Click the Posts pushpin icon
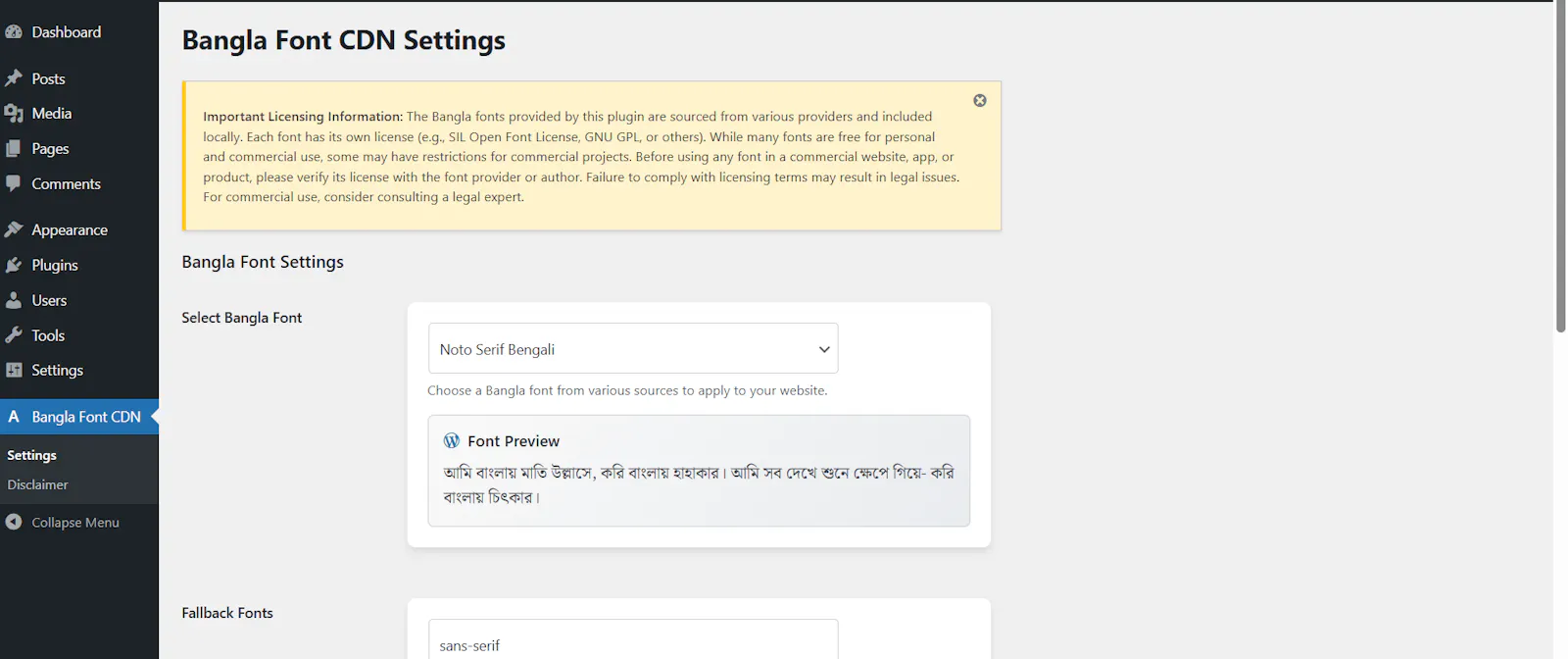1568x659 pixels. [14, 78]
